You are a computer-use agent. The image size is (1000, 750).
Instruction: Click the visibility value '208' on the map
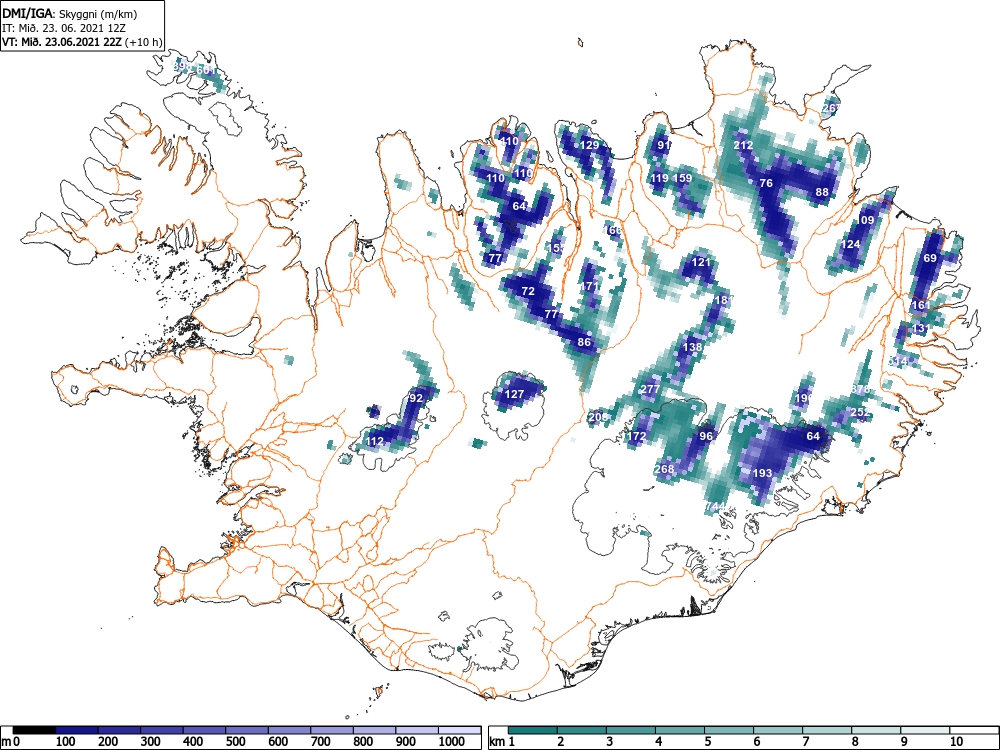pos(598,418)
